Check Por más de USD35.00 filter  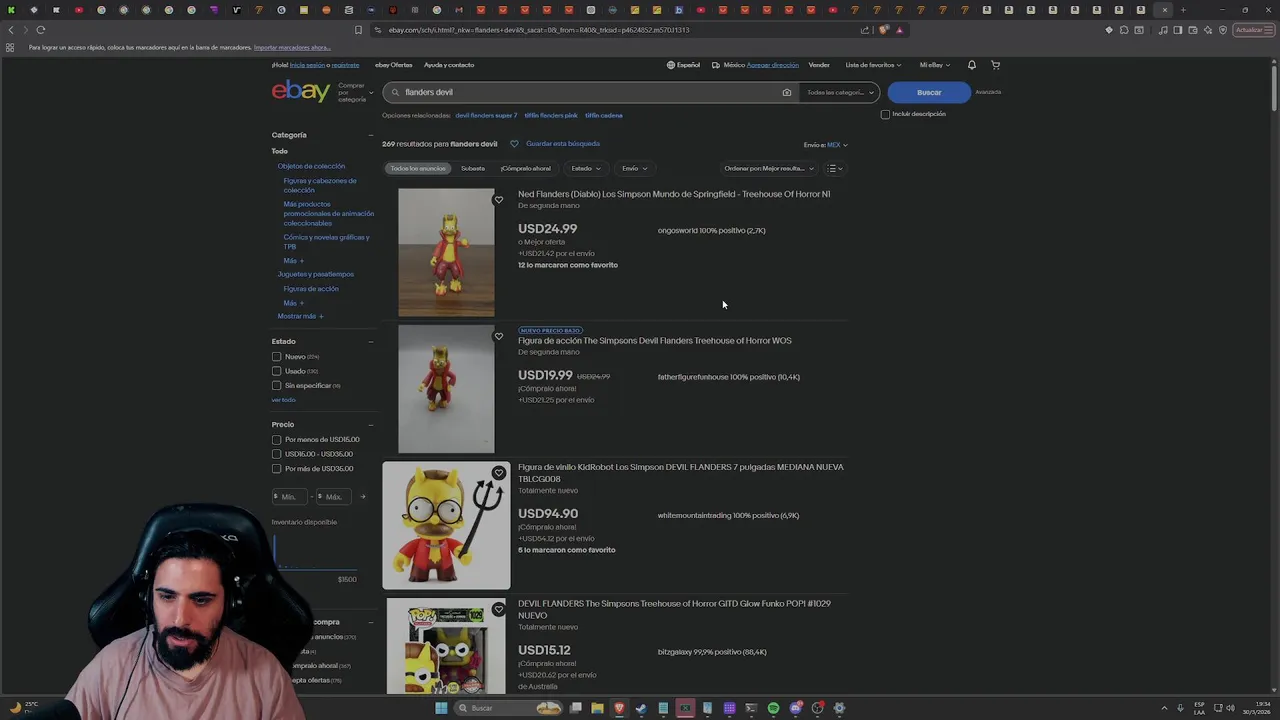(277, 468)
